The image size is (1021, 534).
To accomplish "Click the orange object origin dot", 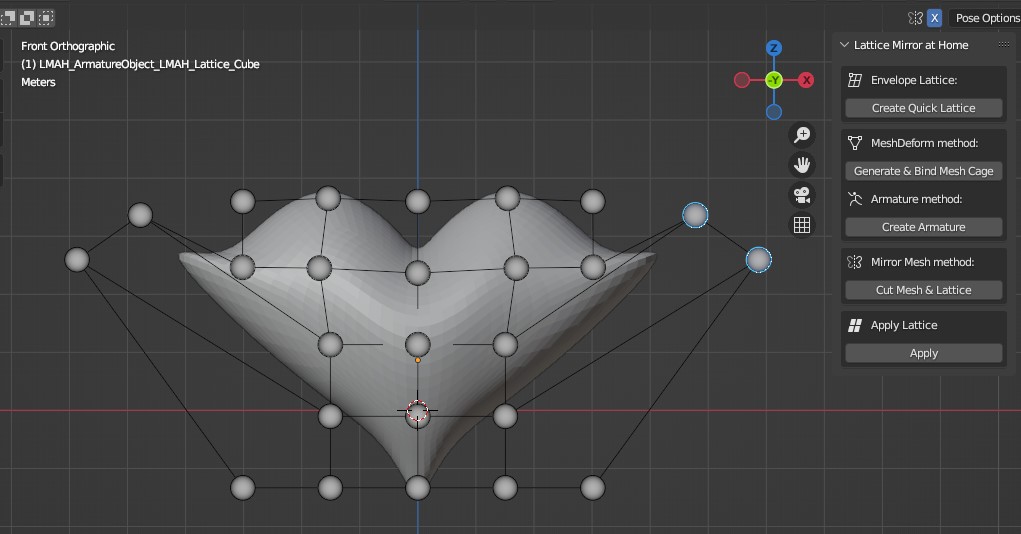I will tap(418, 359).
